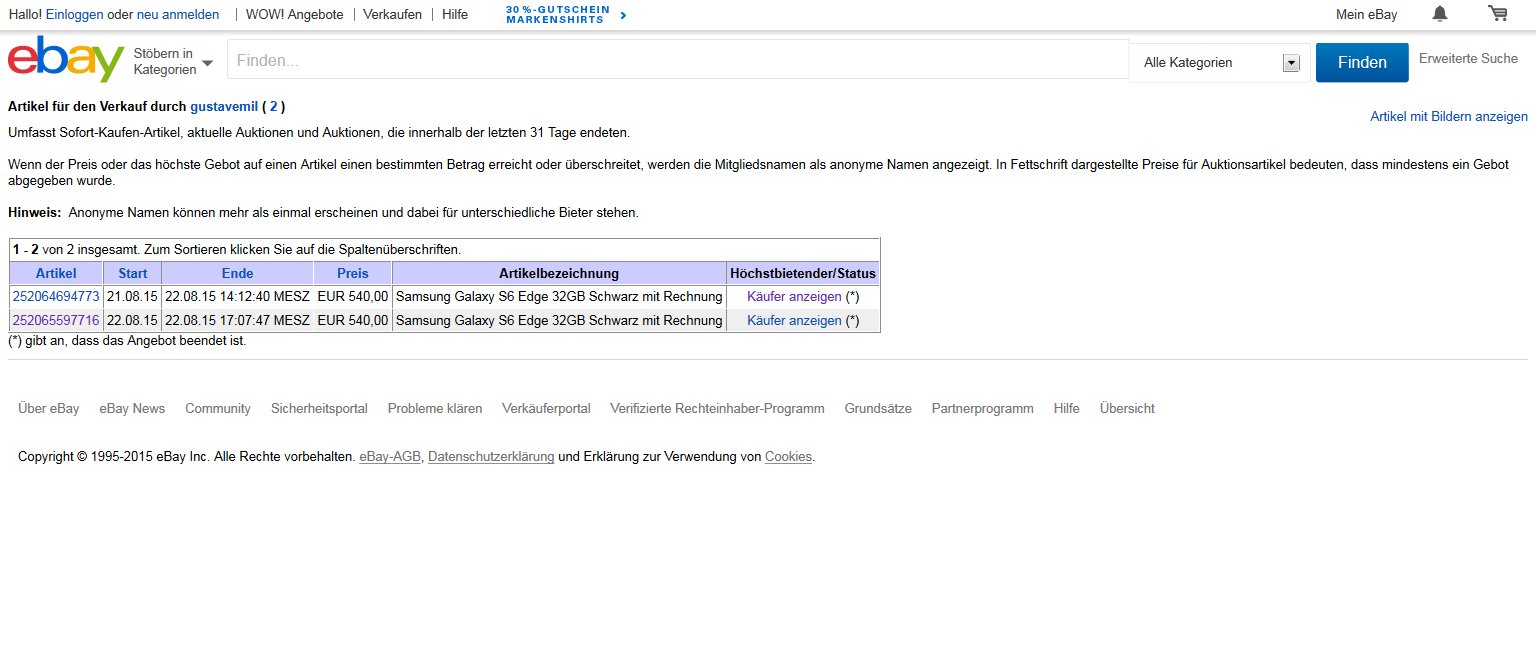Open the notifications bell icon

tap(1440, 14)
